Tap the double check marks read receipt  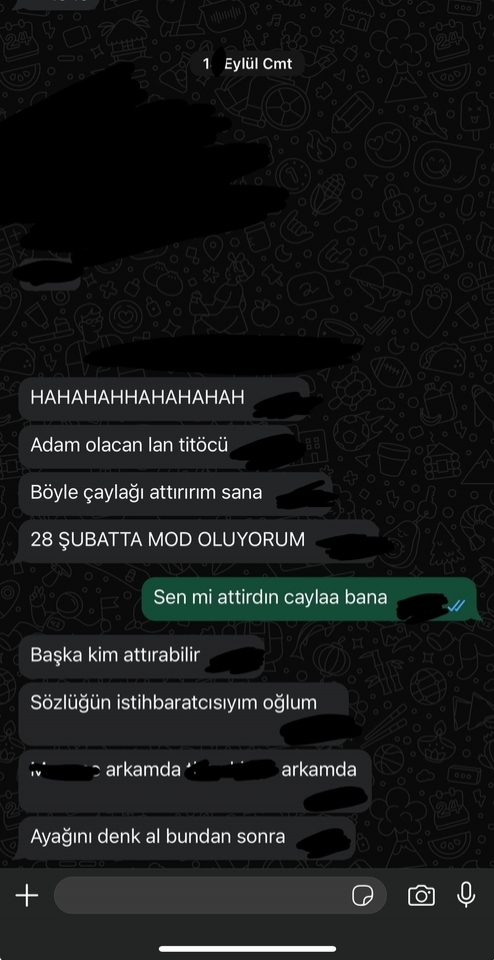(456, 606)
